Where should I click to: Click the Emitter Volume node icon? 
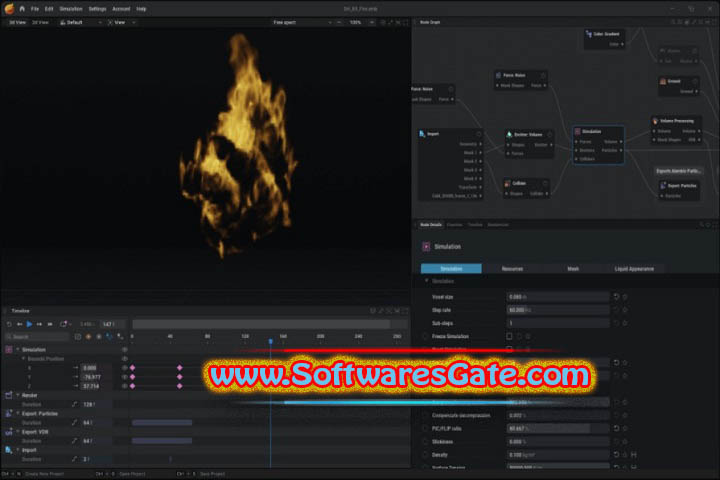pos(510,133)
